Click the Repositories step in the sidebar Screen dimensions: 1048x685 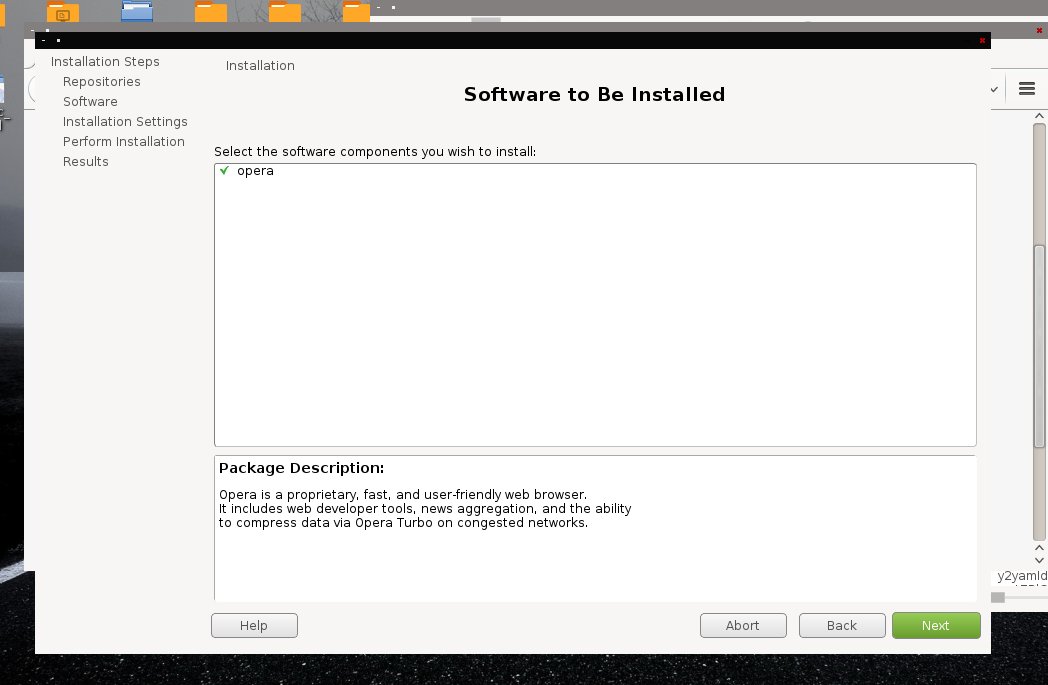coord(102,82)
